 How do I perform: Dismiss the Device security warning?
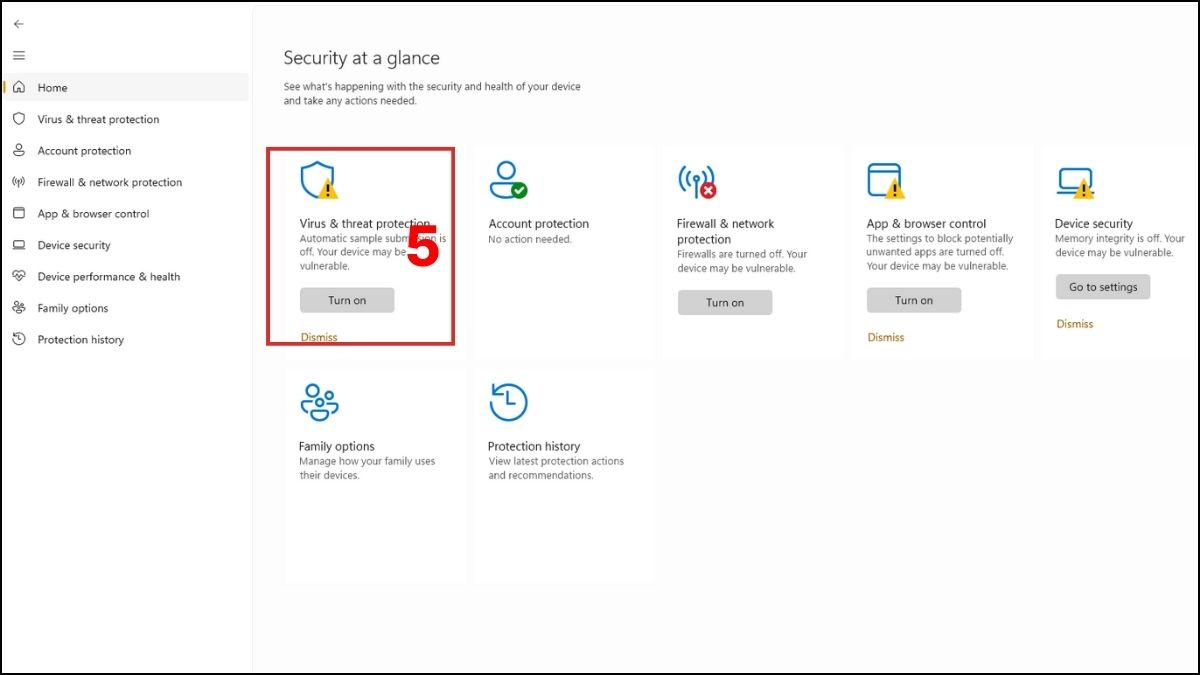tap(1075, 324)
